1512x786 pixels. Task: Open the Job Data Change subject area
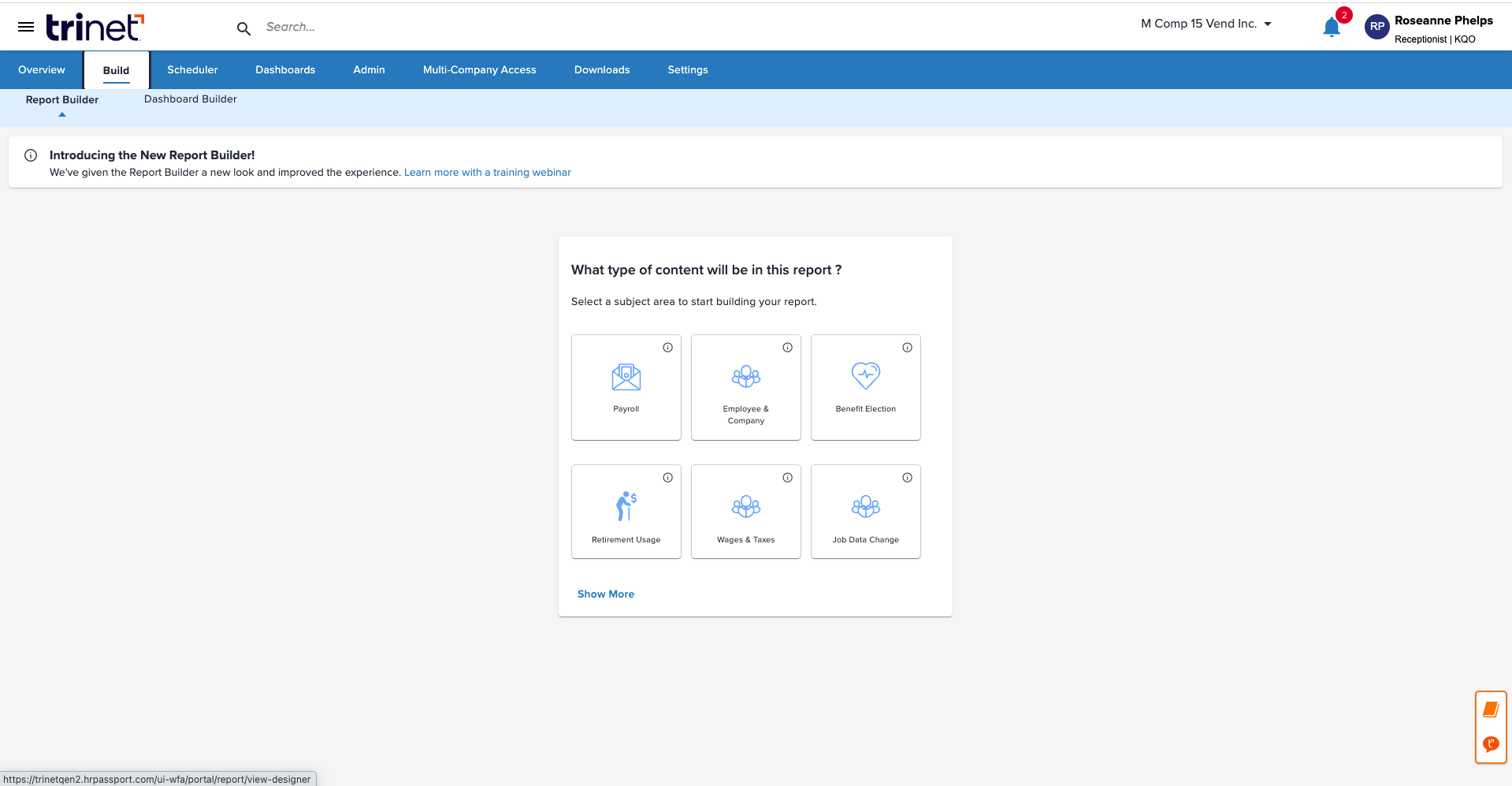point(865,511)
